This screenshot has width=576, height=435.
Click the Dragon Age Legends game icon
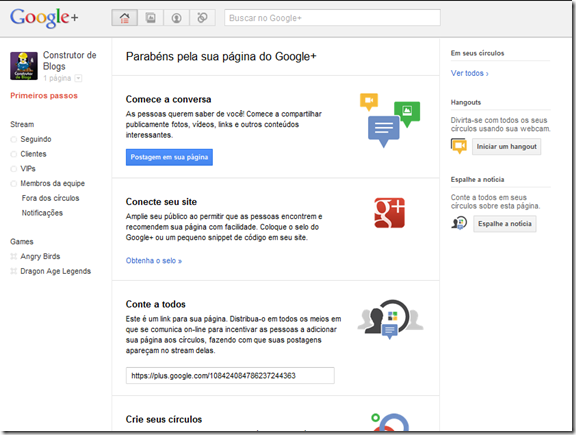click(14, 271)
